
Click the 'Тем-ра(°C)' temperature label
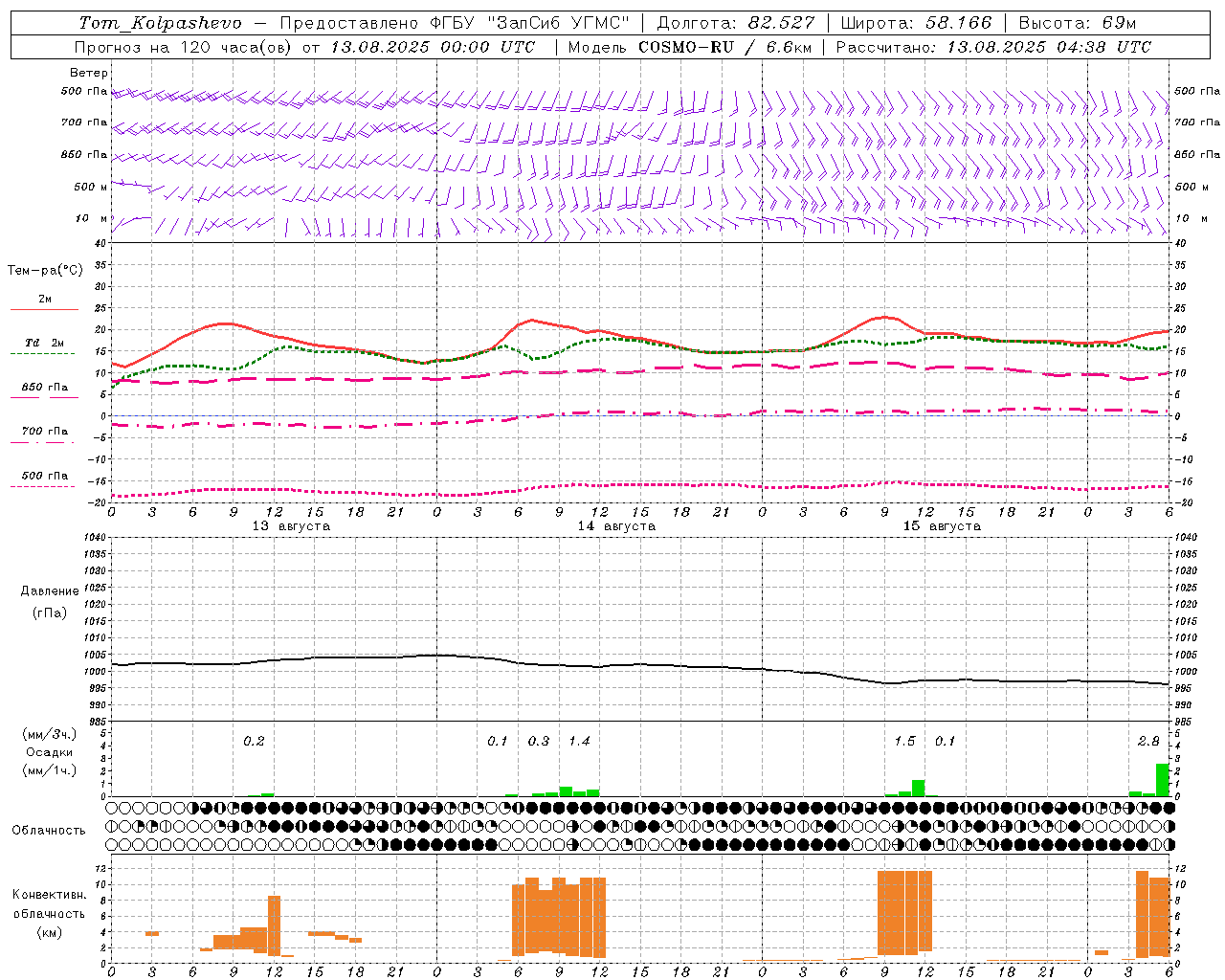[x=45, y=270]
